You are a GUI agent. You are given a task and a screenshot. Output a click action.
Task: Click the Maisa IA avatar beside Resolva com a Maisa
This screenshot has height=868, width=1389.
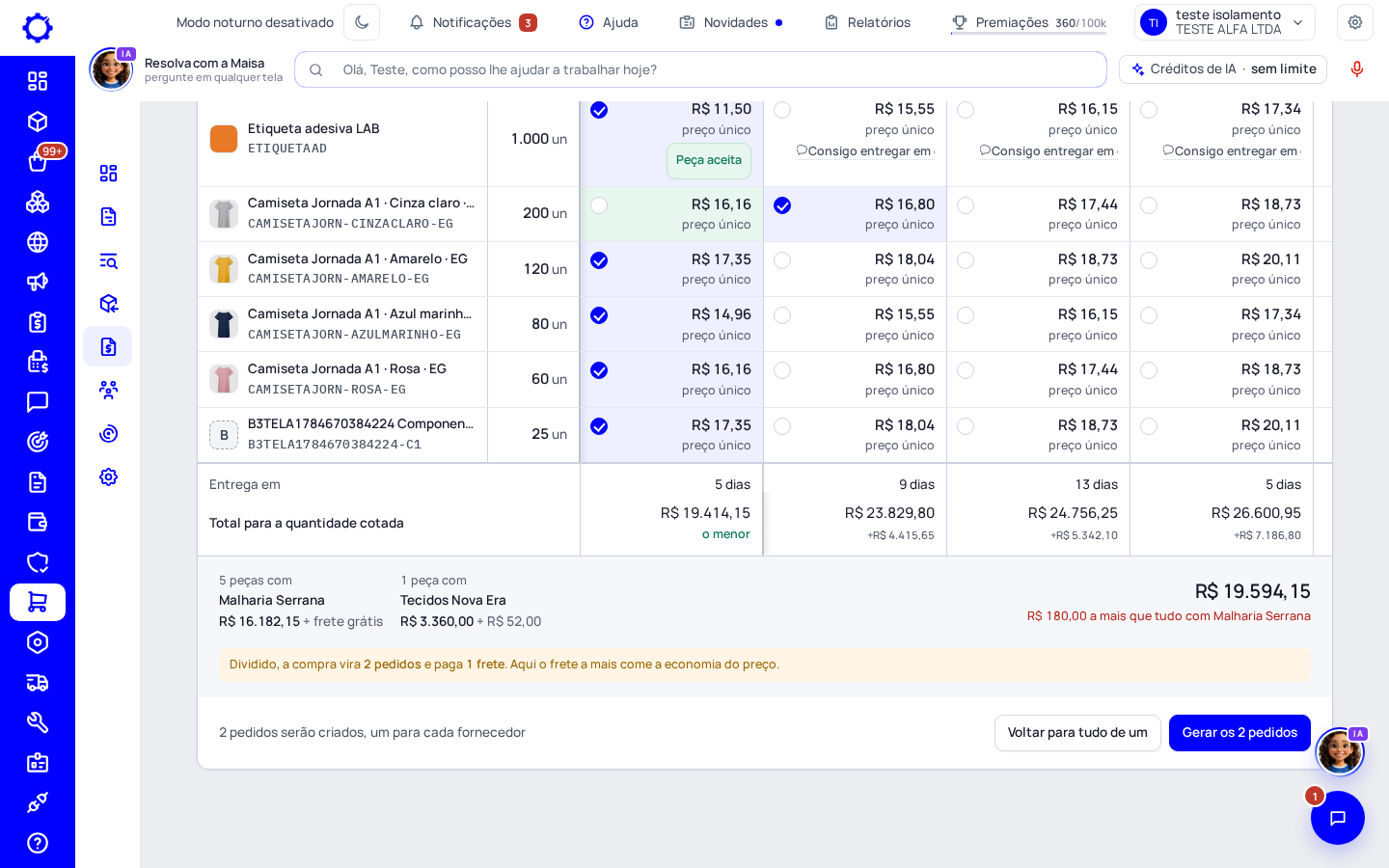tap(111, 69)
